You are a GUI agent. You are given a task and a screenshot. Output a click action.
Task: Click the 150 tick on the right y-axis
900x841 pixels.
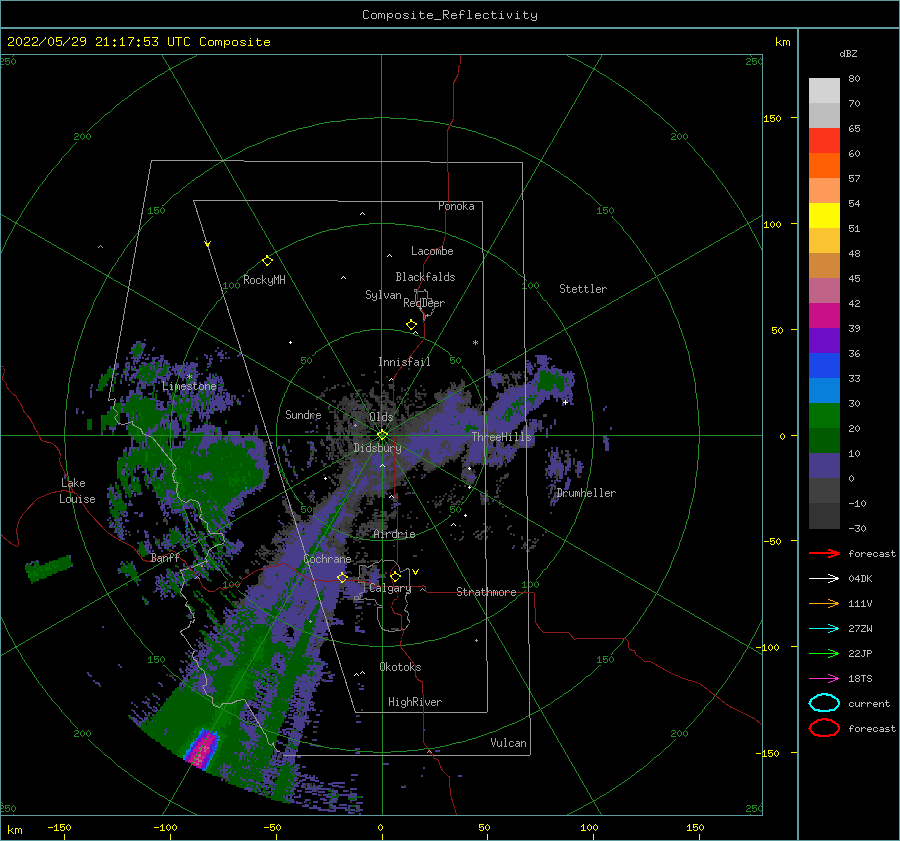pyautogui.click(x=772, y=118)
